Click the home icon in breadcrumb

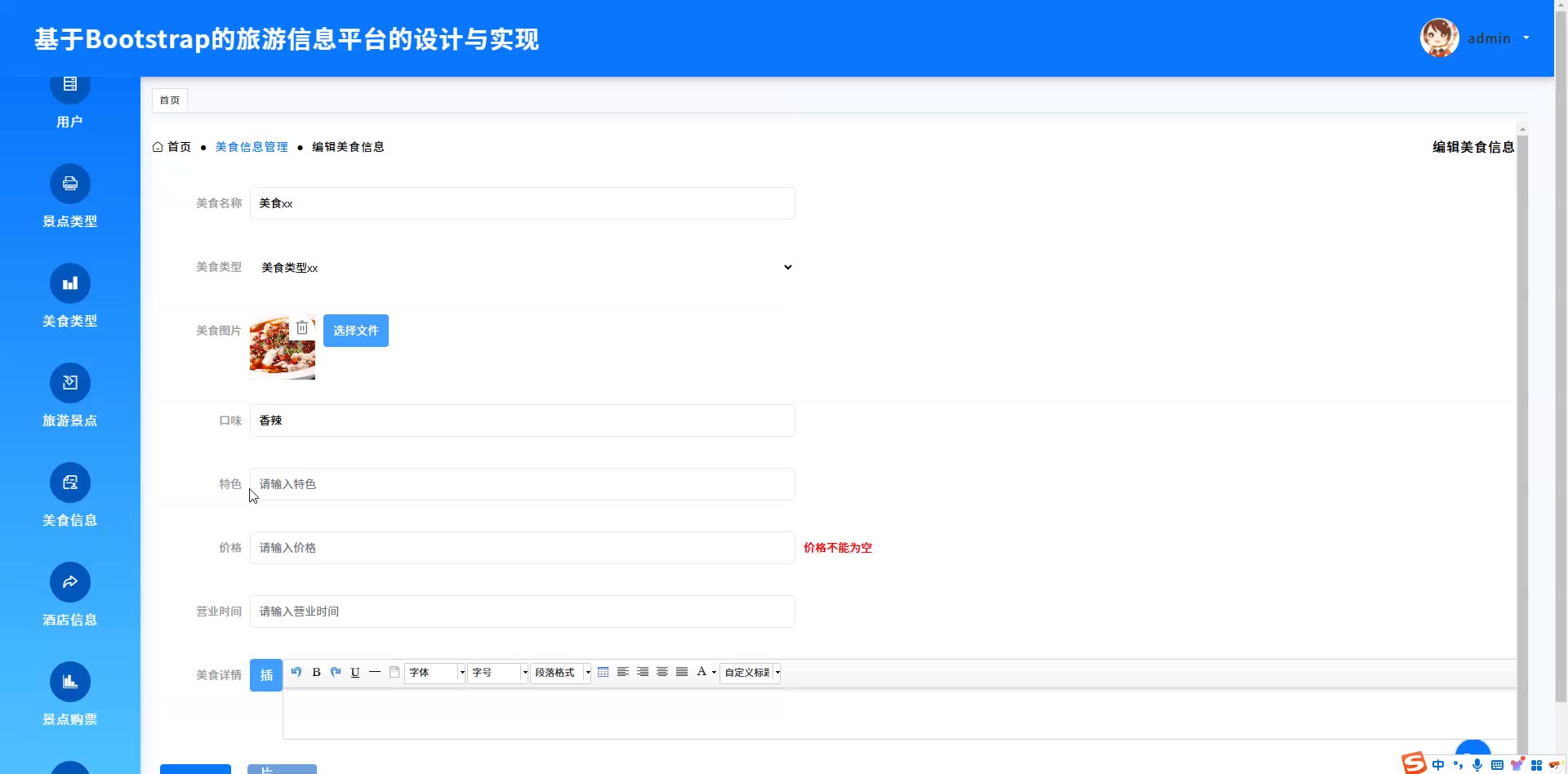pyautogui.click(x=158, y=147)
